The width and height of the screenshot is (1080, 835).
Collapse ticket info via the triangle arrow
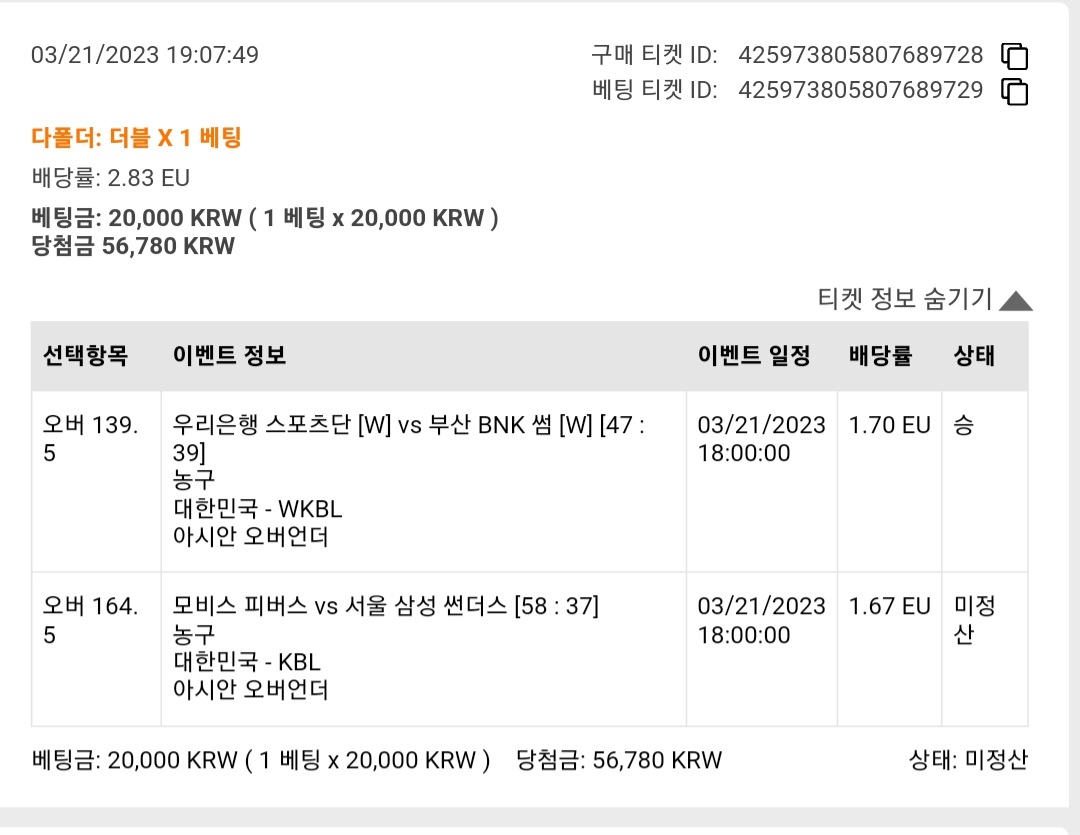(1016, 300)
